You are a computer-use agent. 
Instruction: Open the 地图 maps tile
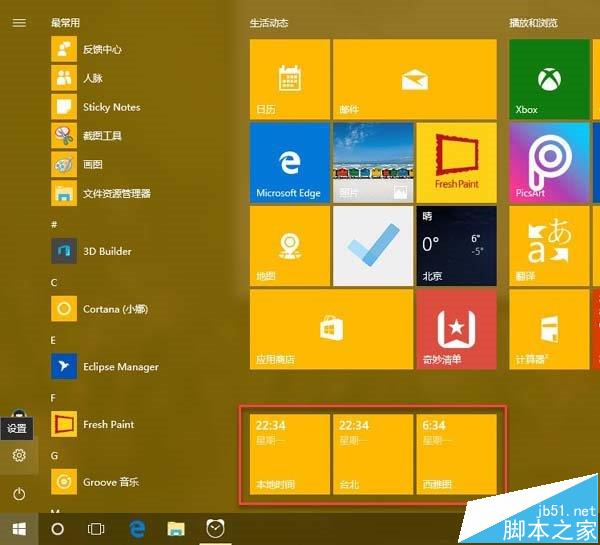(290, 246)
